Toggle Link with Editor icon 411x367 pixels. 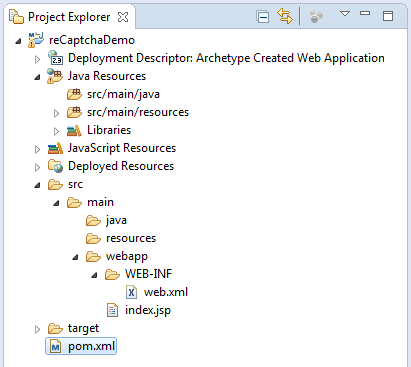click(x=285, y=16)
